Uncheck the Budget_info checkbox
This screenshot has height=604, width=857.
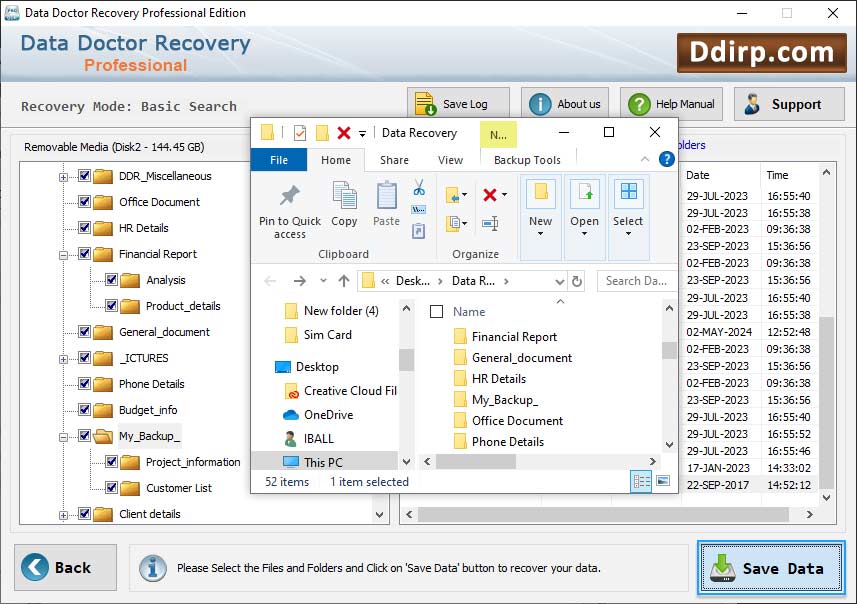click(85, 410)
